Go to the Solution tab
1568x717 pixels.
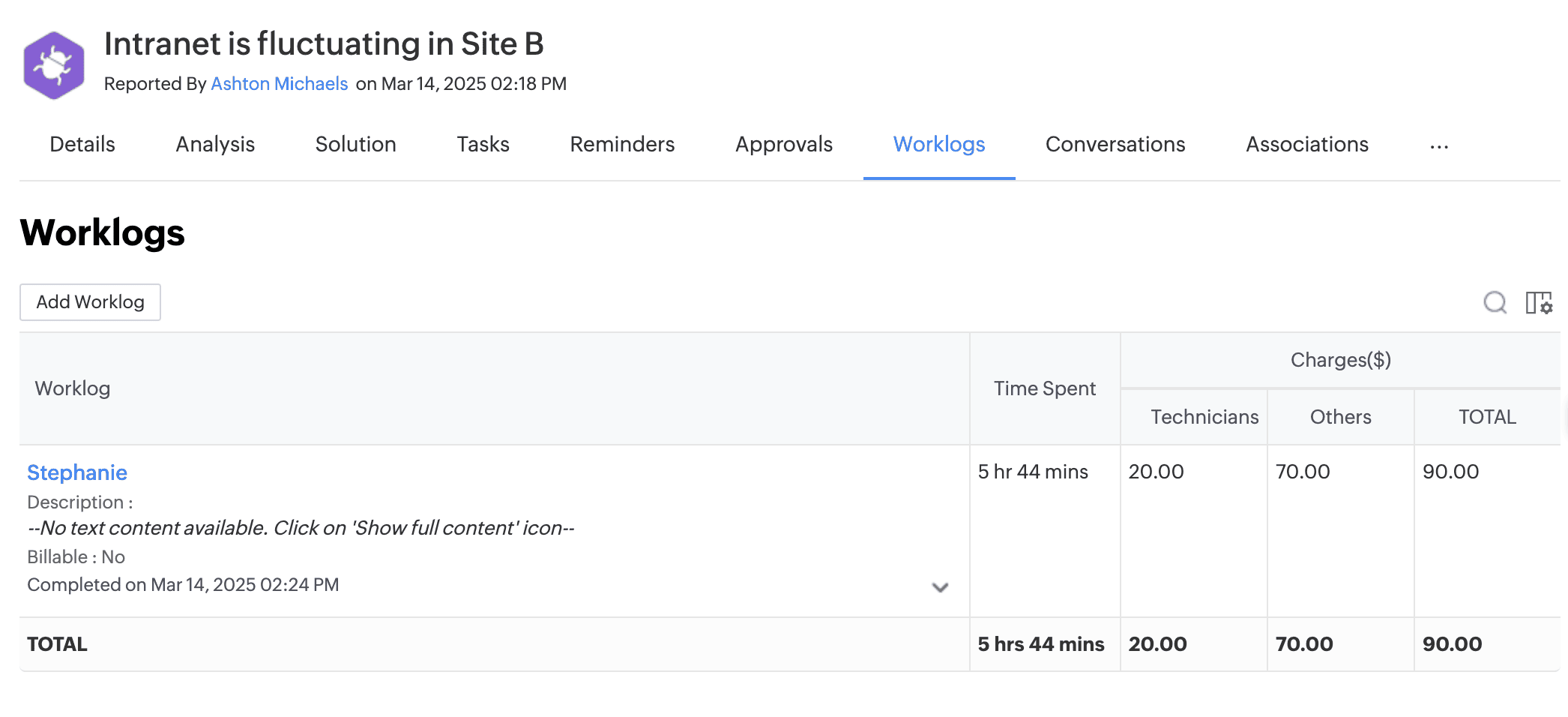pyautogui.click(x=355, y=144)
